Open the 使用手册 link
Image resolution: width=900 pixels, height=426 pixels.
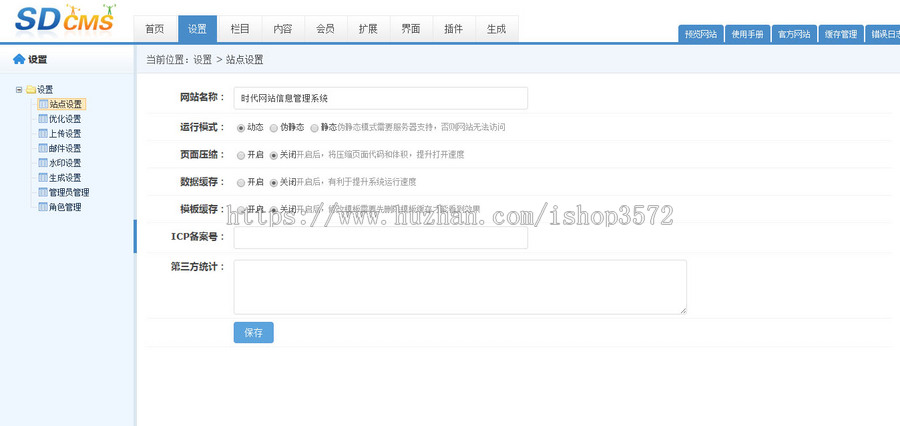[747, 34]
